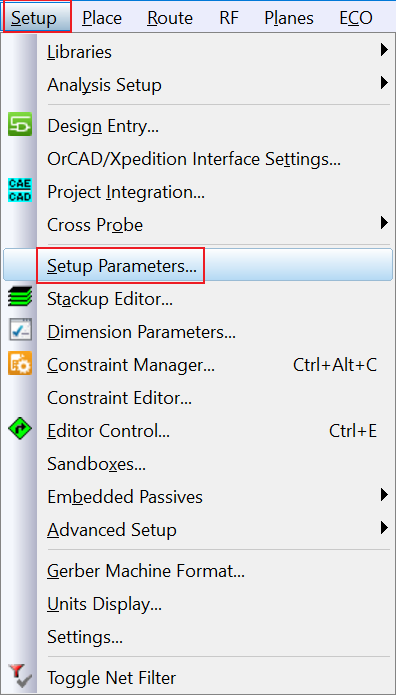The height and width of the screenshot is (695, 396).
Task: Click the green layered Stackup Editor icon
Action: pos(20,297)
